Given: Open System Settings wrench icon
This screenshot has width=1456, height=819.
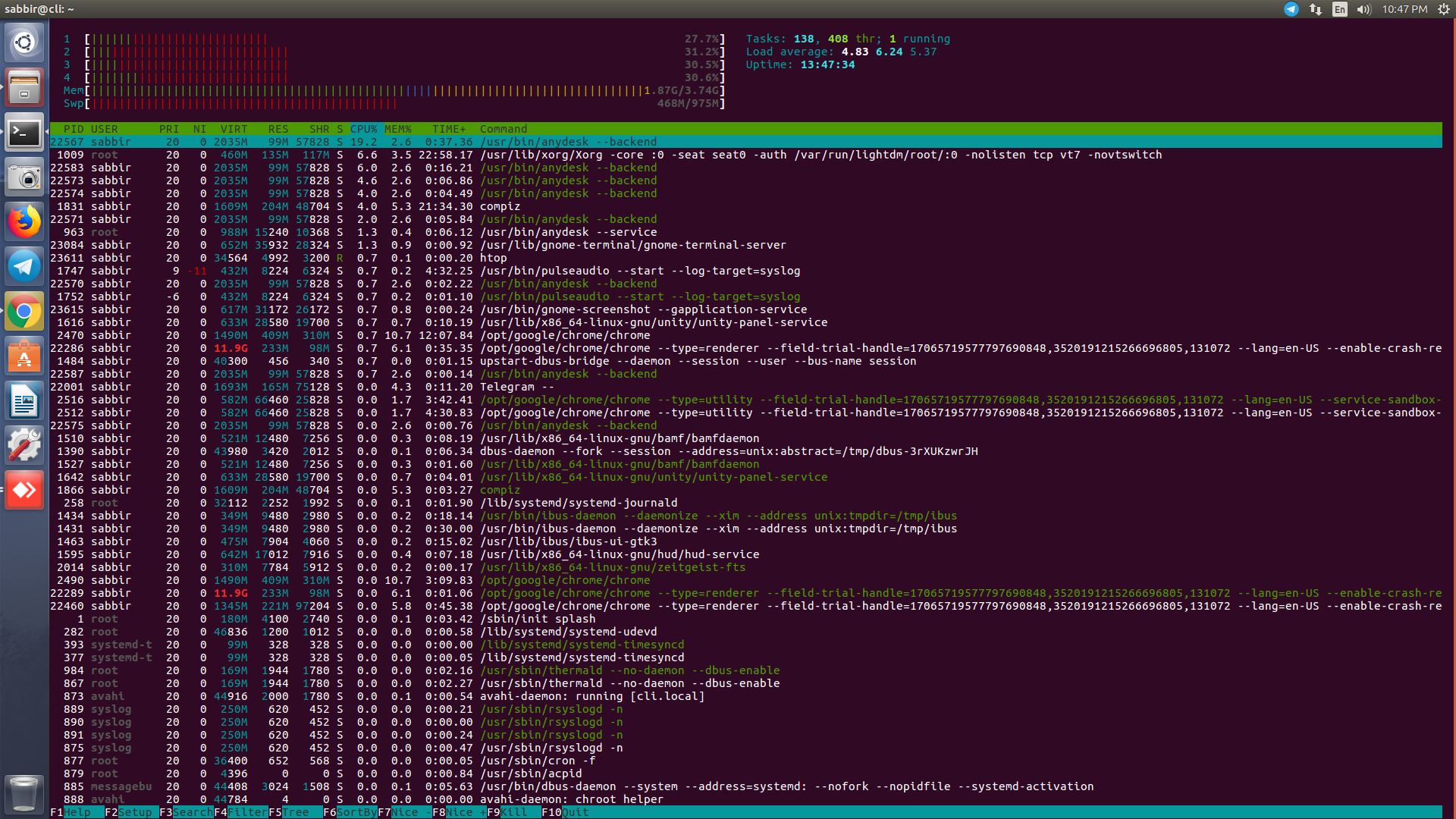Looking at the screenshot, I should click(x=24, y=445).
